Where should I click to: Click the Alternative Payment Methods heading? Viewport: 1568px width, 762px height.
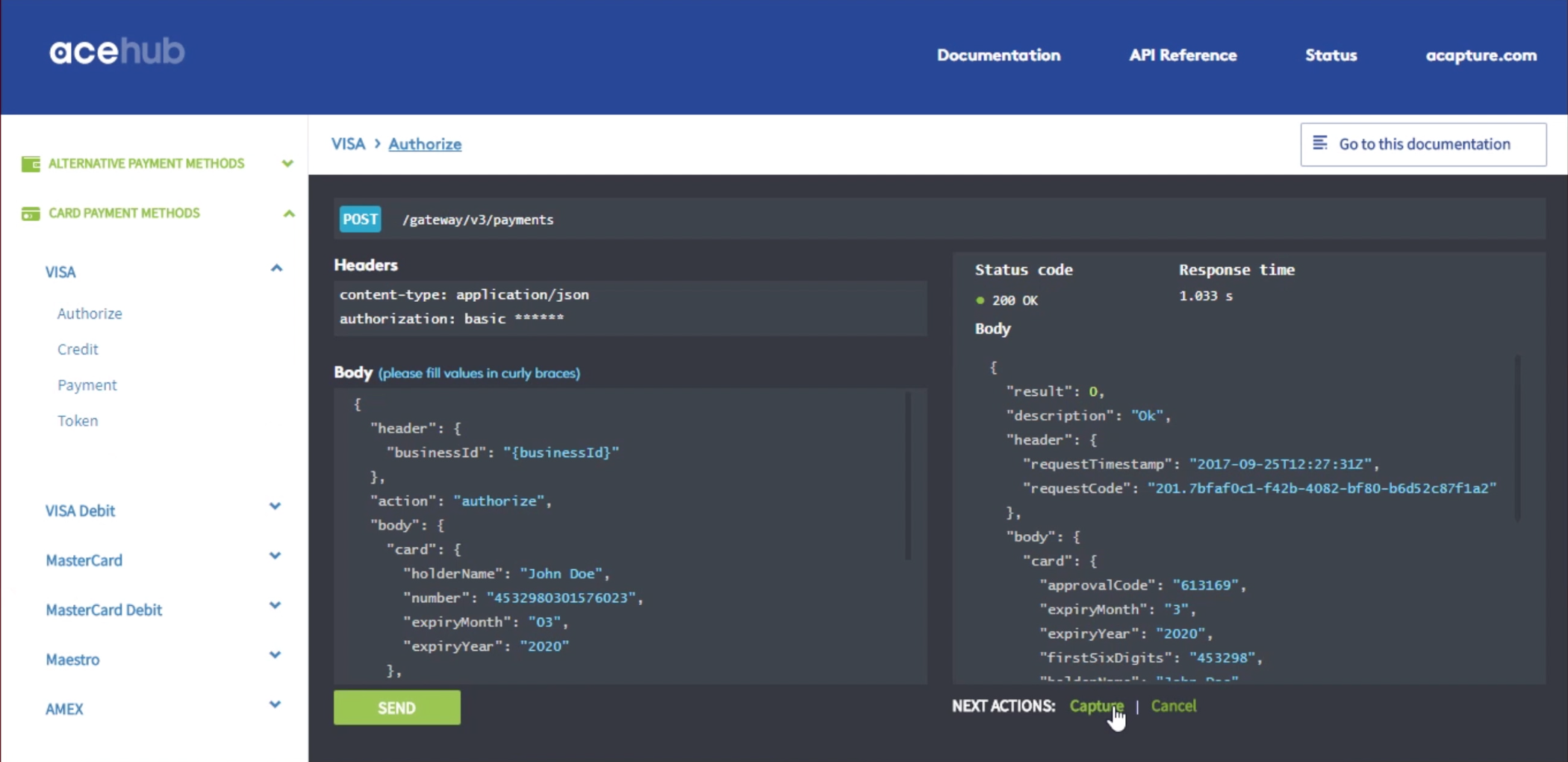[146, 164]
